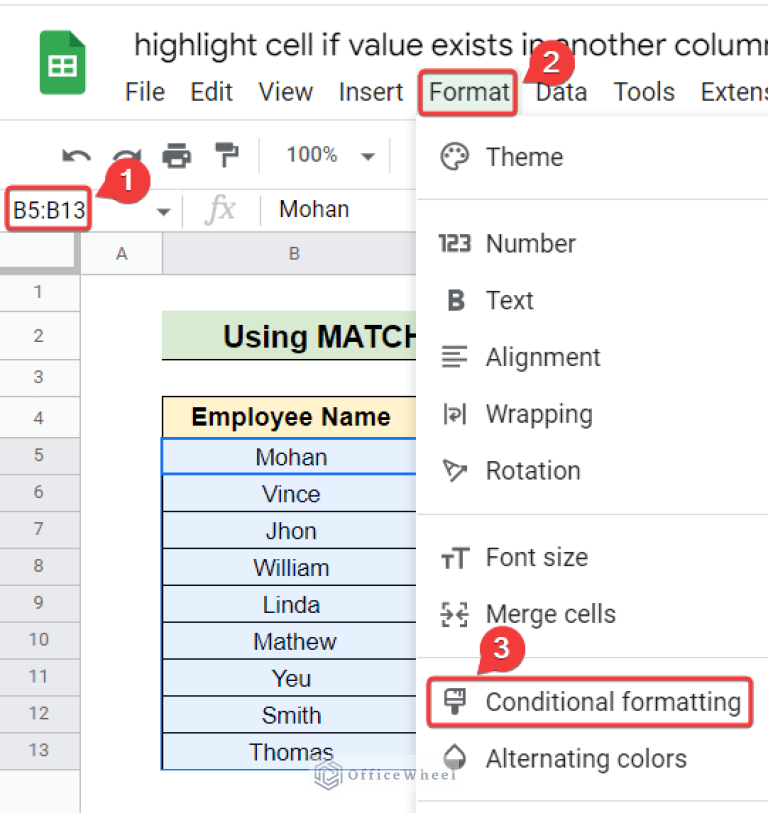Select the Paint format tool

point(226,155)
